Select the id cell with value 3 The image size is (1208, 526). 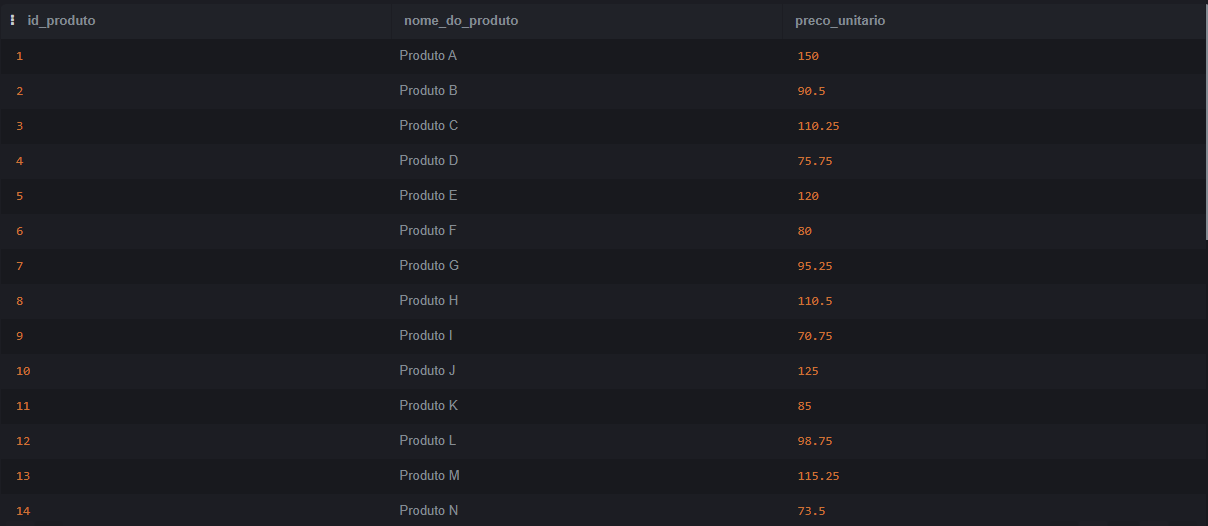(x=19, y=126)
